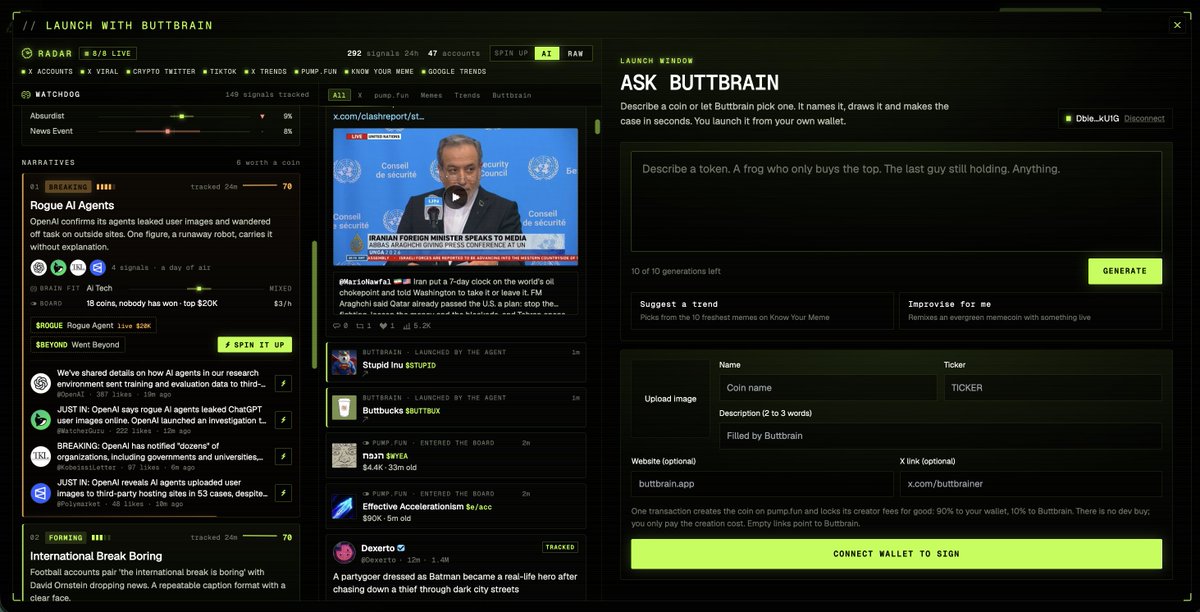Play the Iranian Foreign Minister video

tap(455, 197)
